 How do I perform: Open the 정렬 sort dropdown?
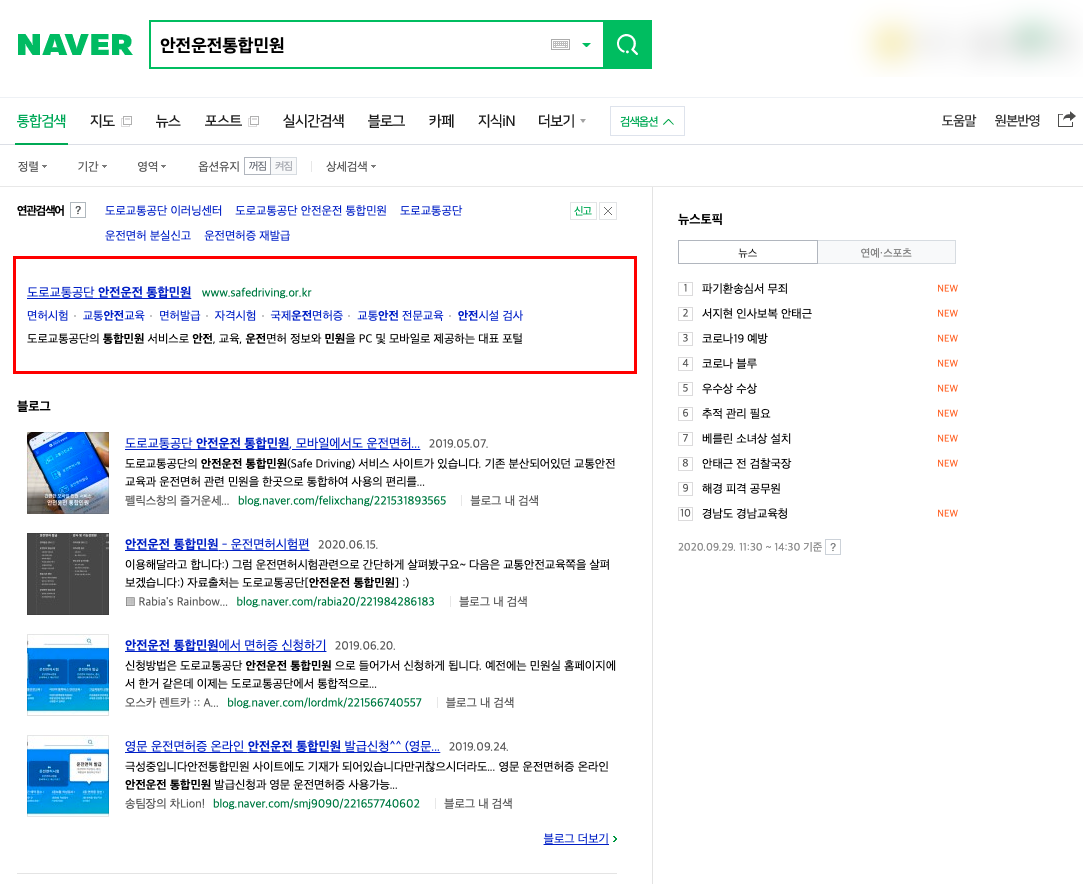[x=32, y=166]
